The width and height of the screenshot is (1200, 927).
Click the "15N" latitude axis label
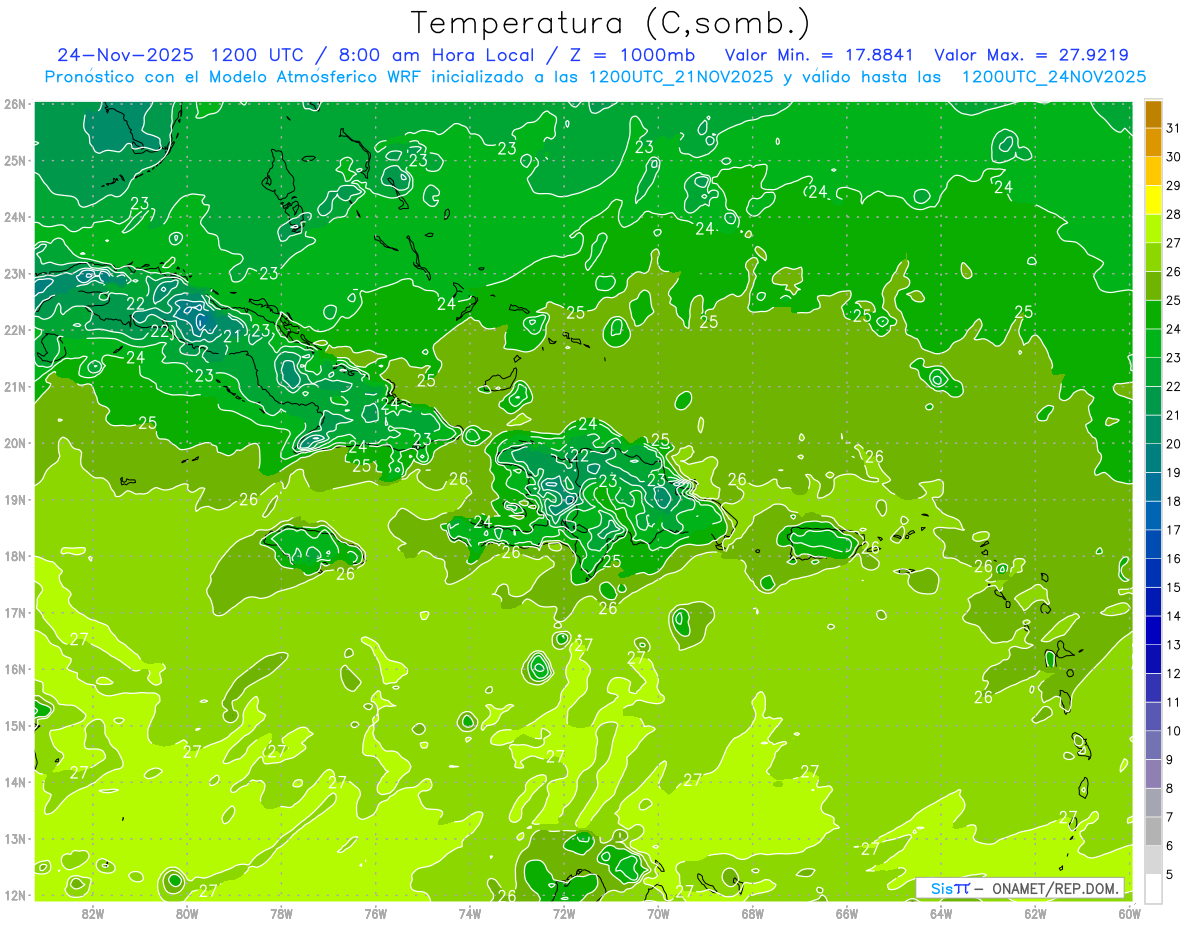pyautogui.click(x=15, y=725)
